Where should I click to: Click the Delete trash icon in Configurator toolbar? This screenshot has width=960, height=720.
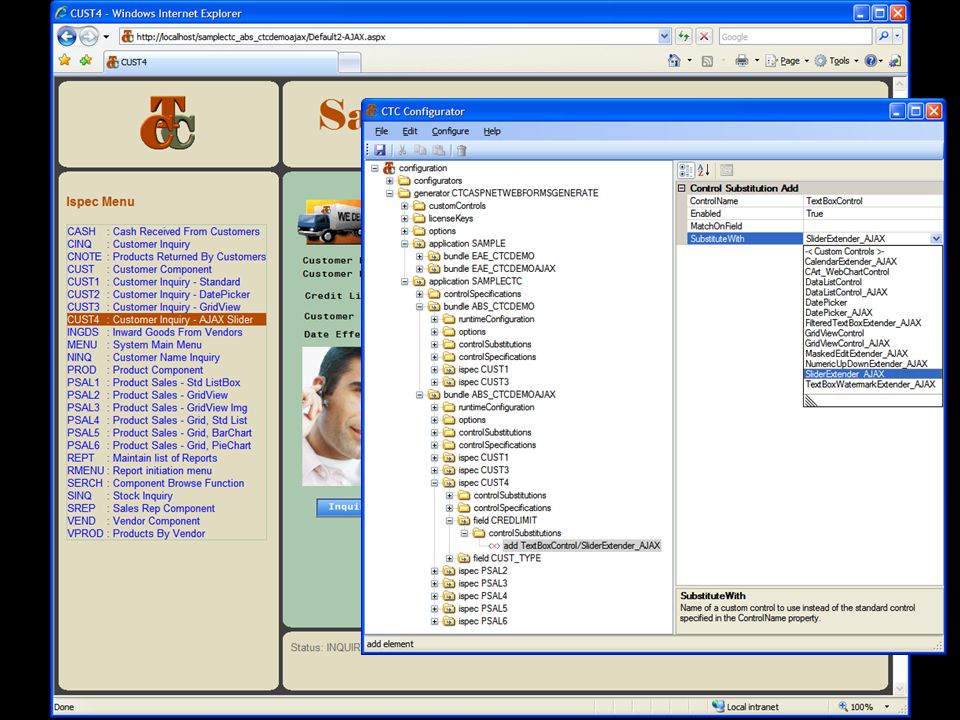click(x=462, y=150)
